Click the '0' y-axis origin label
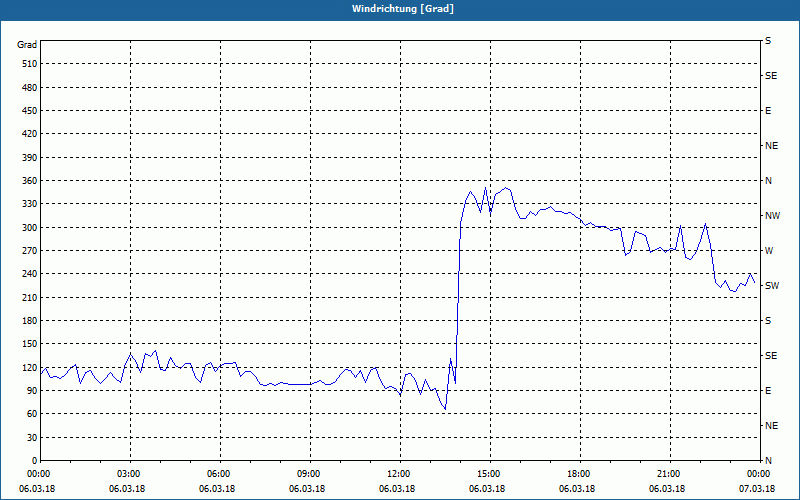800x500 pixels. (x=35, y=461)
